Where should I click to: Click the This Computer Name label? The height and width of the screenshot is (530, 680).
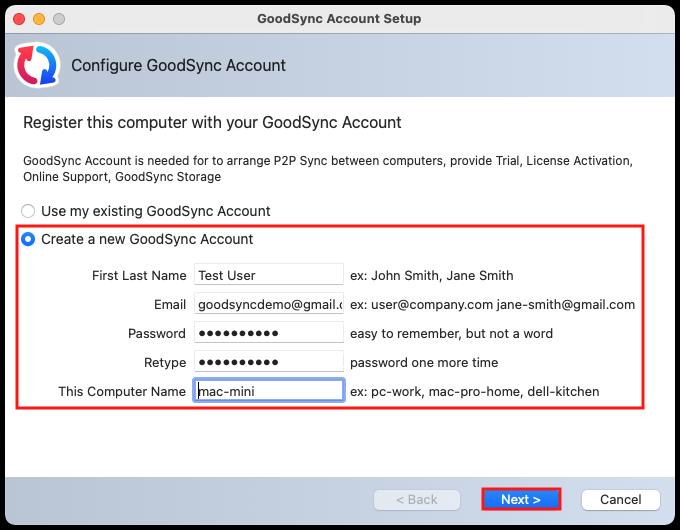tap(122, 392)
